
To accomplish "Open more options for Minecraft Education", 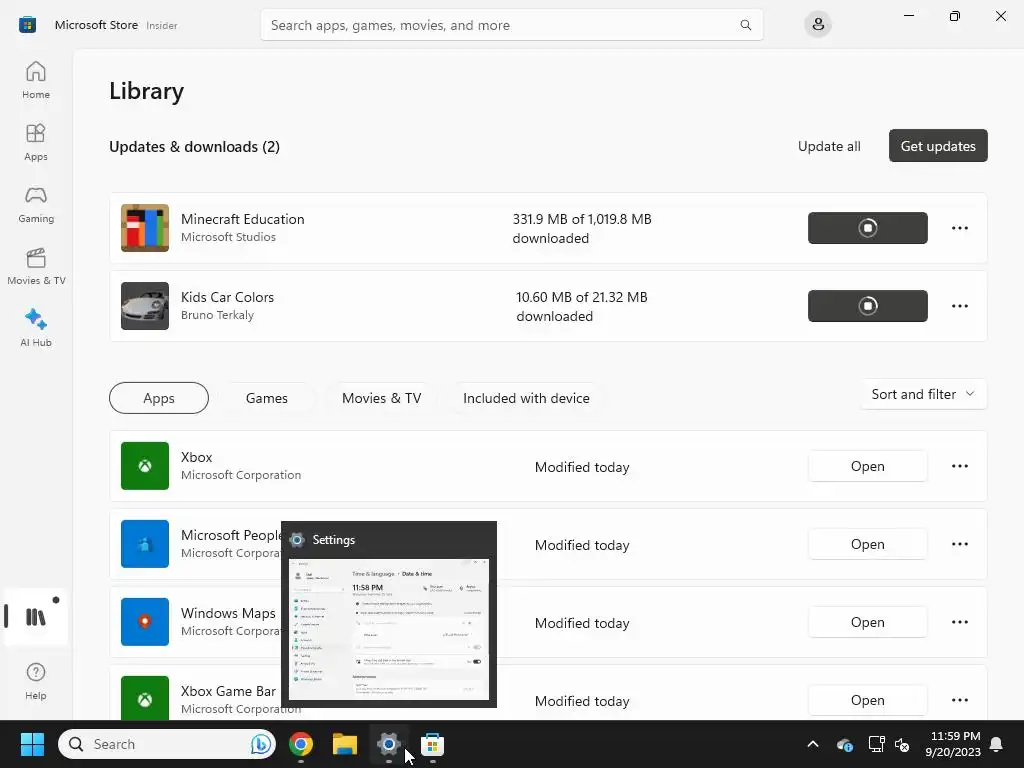I will [959, 228].
